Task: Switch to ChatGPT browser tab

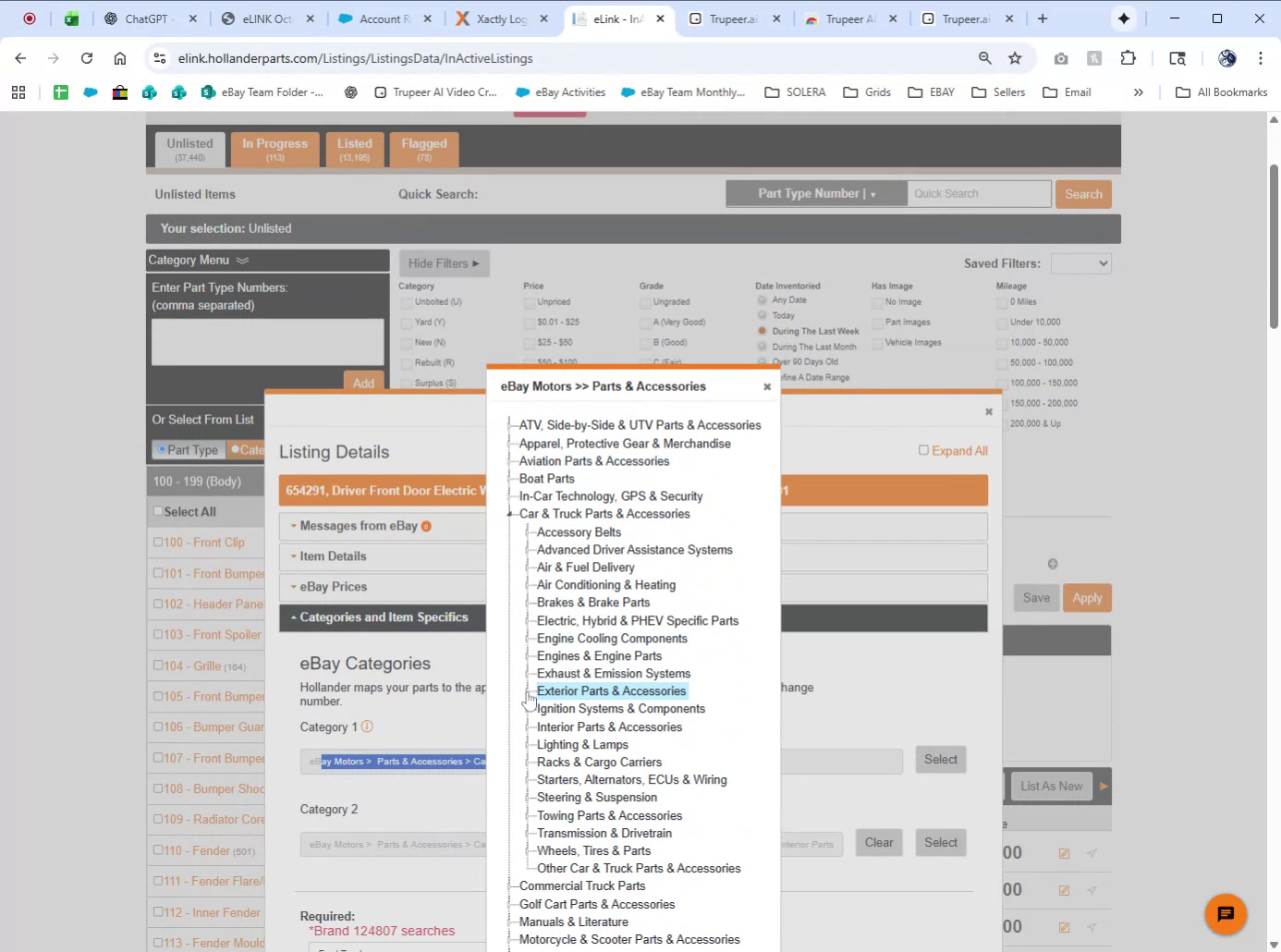Action: [152, 18]
